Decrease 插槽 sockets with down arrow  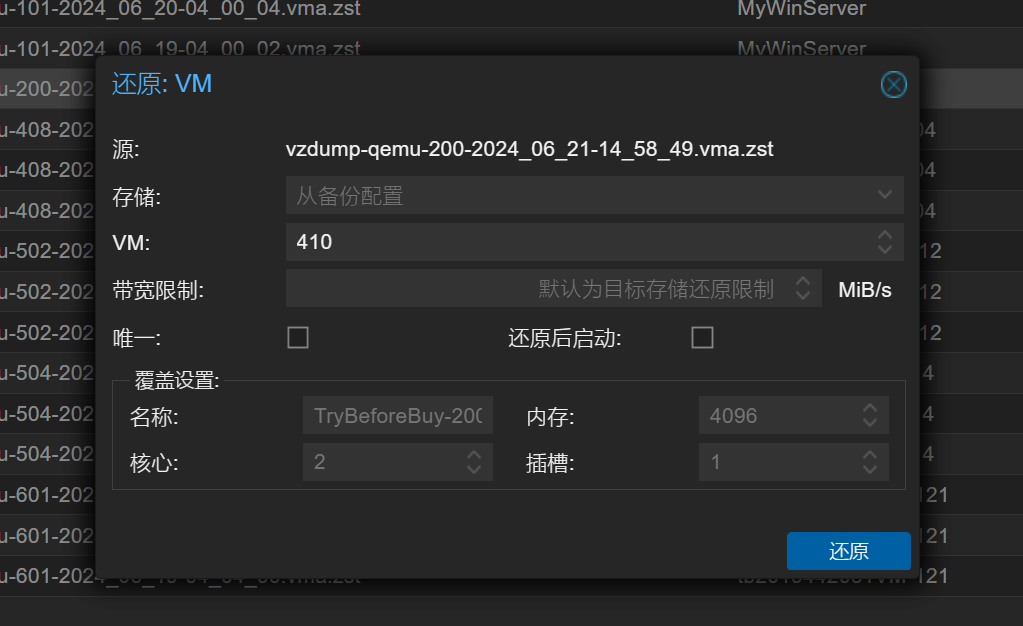869,470
